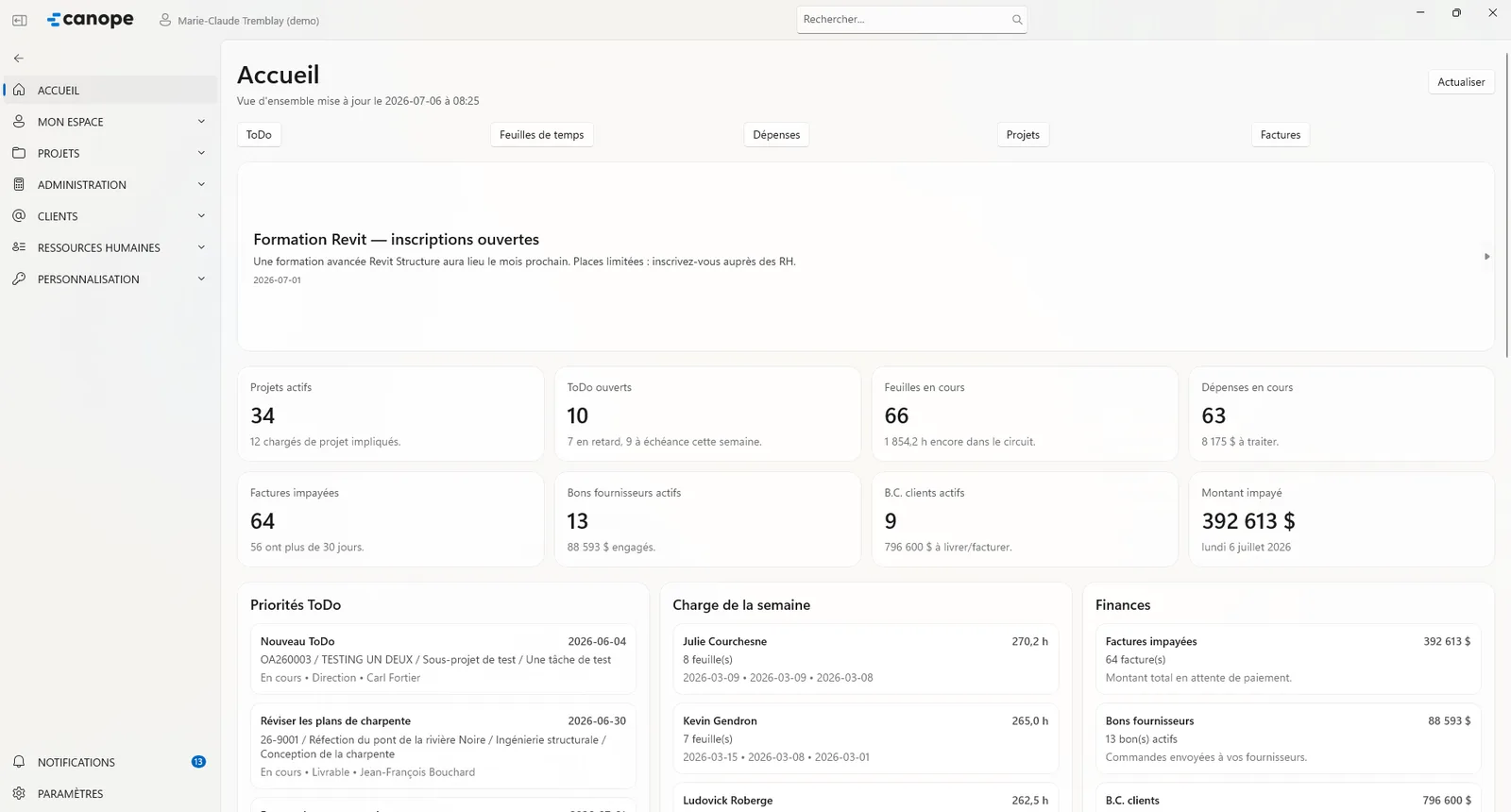Click the Canope logo
The image size is (1511, 812).
click(x=91, y=19)
